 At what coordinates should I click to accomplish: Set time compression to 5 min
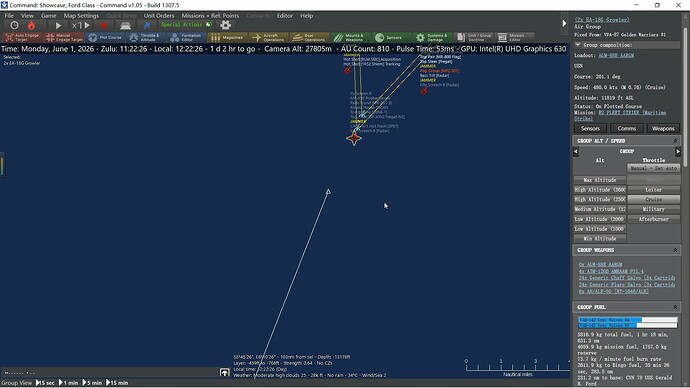[x=93, y=383]
